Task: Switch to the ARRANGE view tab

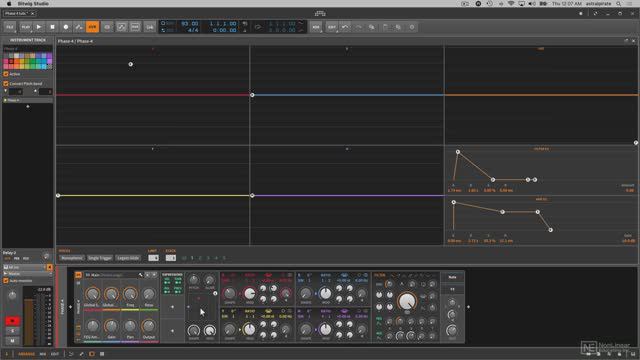Action: point(26,354)
